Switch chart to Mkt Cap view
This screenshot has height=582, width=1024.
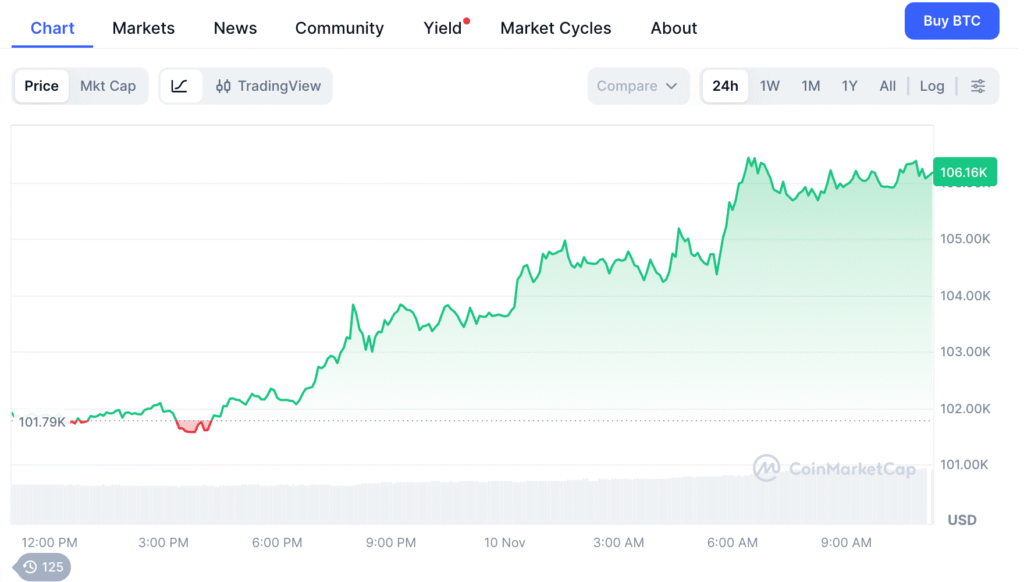pyautogui.click(x=108, y=86)
